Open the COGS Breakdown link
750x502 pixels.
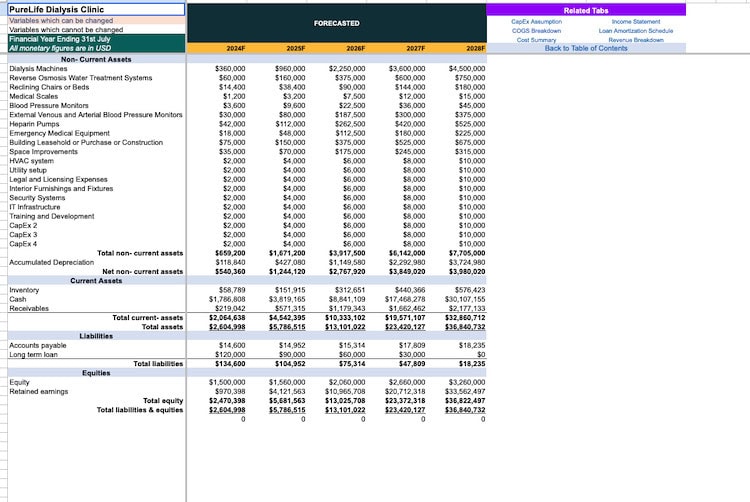536,31
